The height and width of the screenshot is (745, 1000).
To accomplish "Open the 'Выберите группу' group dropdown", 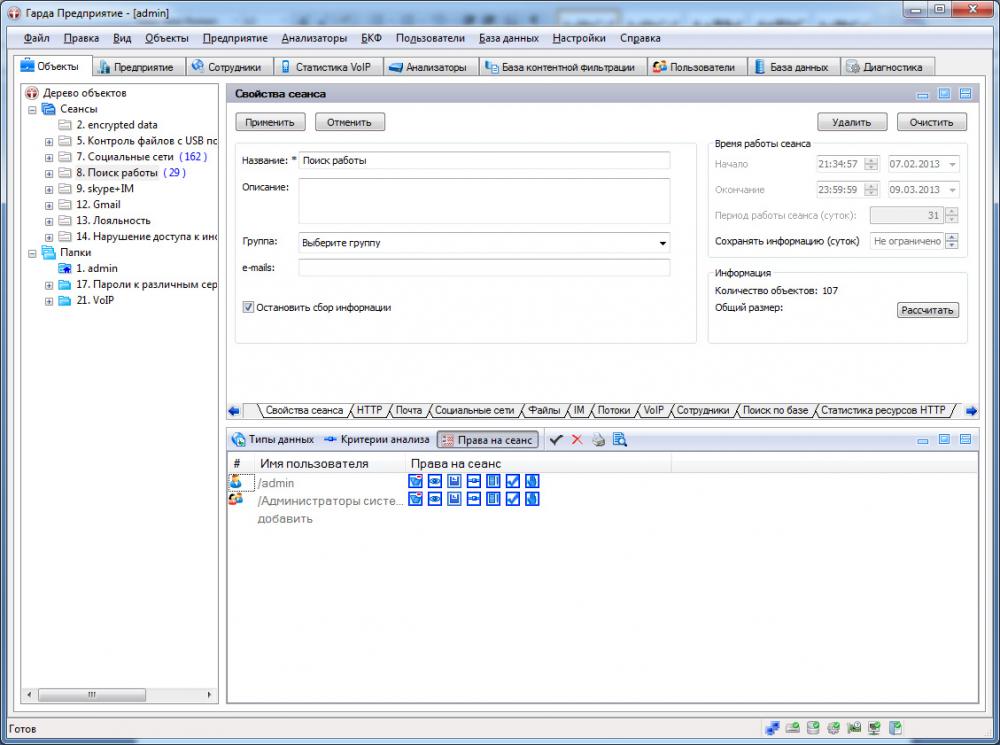I will point(662,243).
